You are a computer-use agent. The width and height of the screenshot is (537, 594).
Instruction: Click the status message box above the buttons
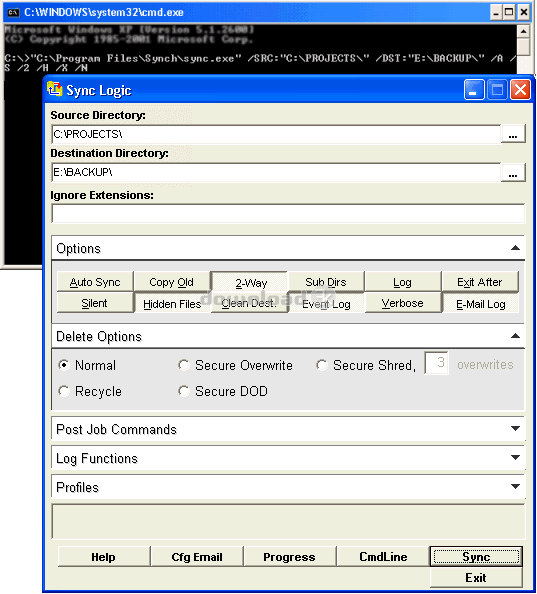(288, 521)
